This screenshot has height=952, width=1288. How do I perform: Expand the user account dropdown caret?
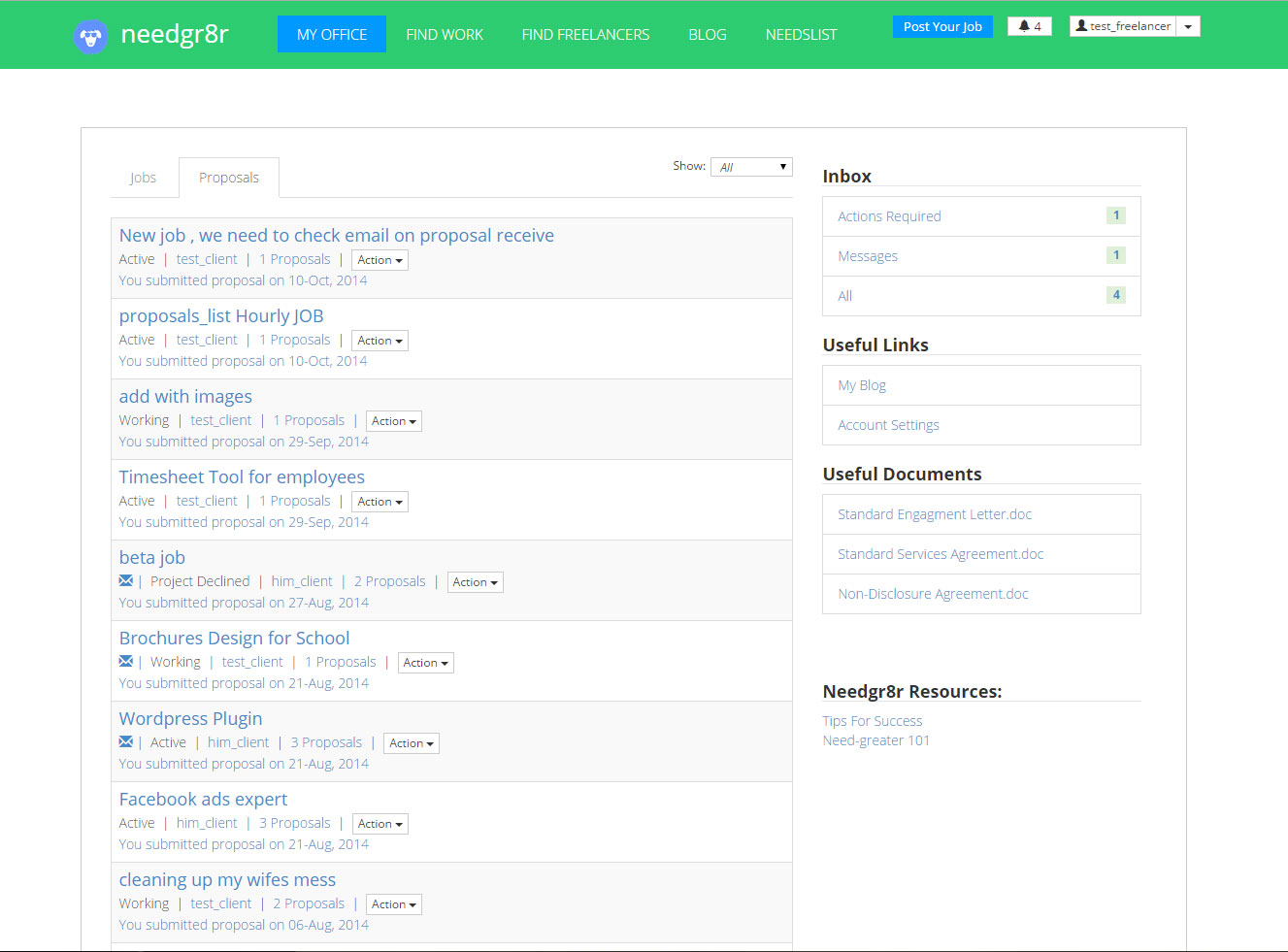point(1188,26)
